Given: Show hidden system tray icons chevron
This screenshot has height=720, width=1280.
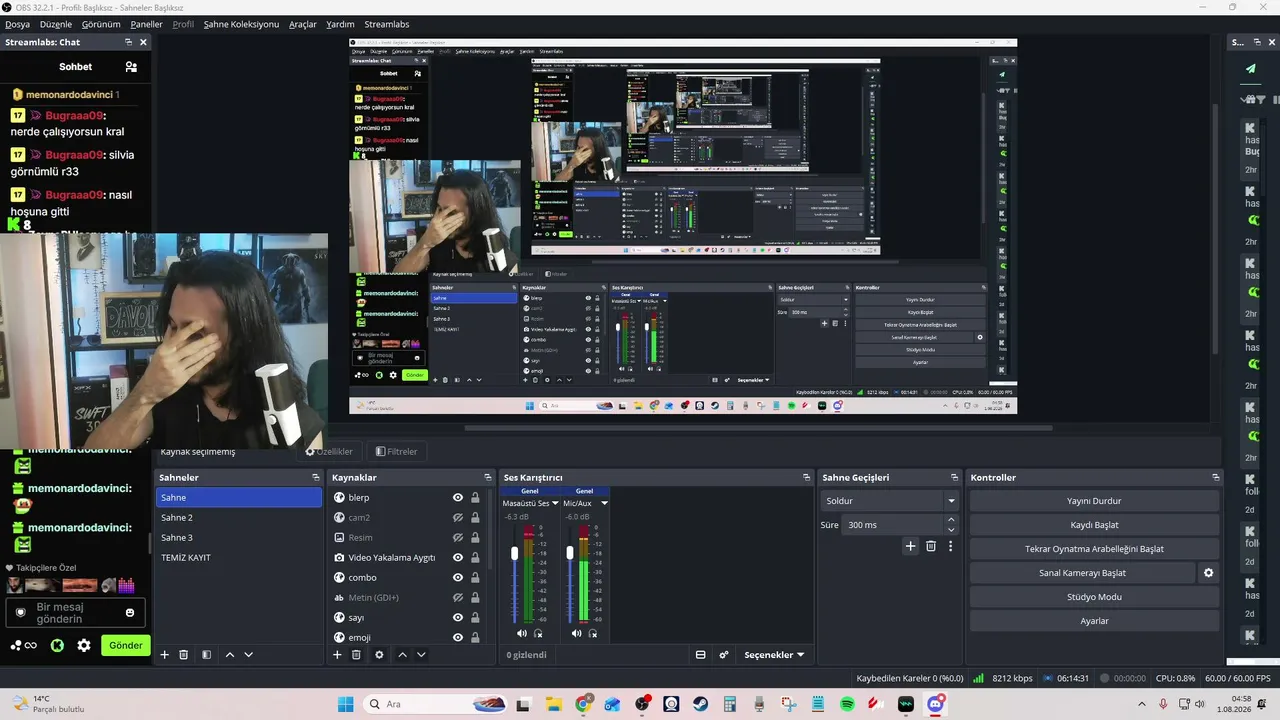Looking at the screenshot, I should [x=1140, y=704].
